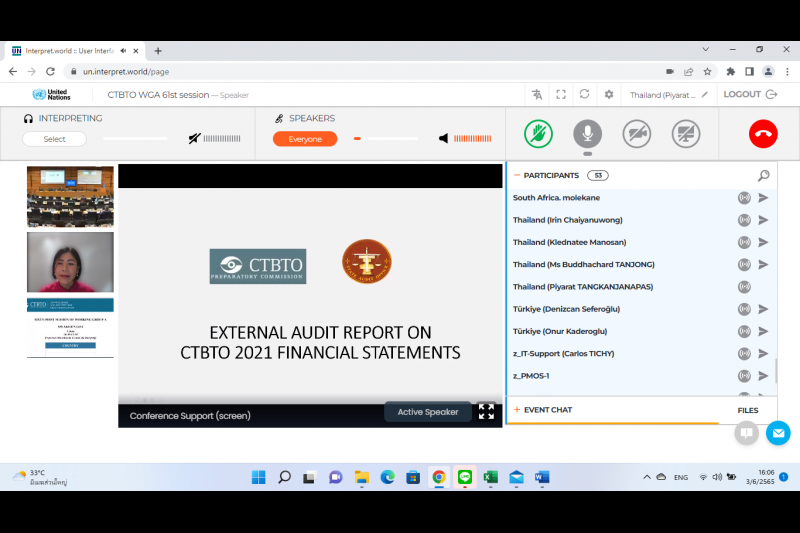This screenshot has height=533, width=800.
Task: Expand the Event Chat section
Action: (x=517, y=410)
